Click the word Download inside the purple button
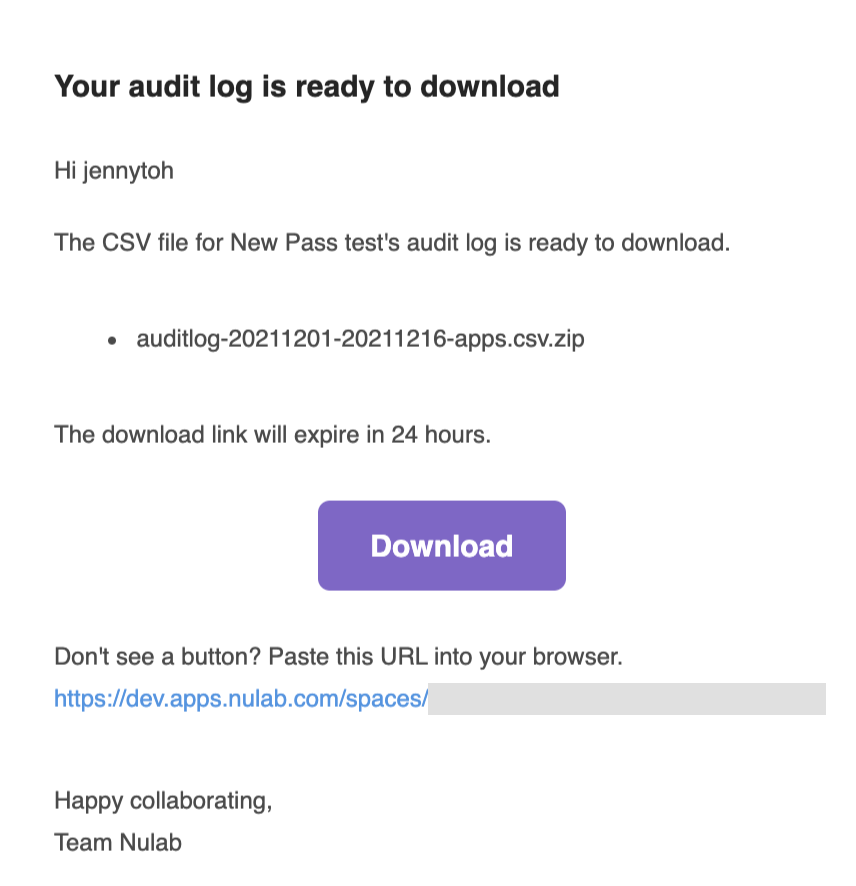 pyautogui.click(x=441, y=546)
